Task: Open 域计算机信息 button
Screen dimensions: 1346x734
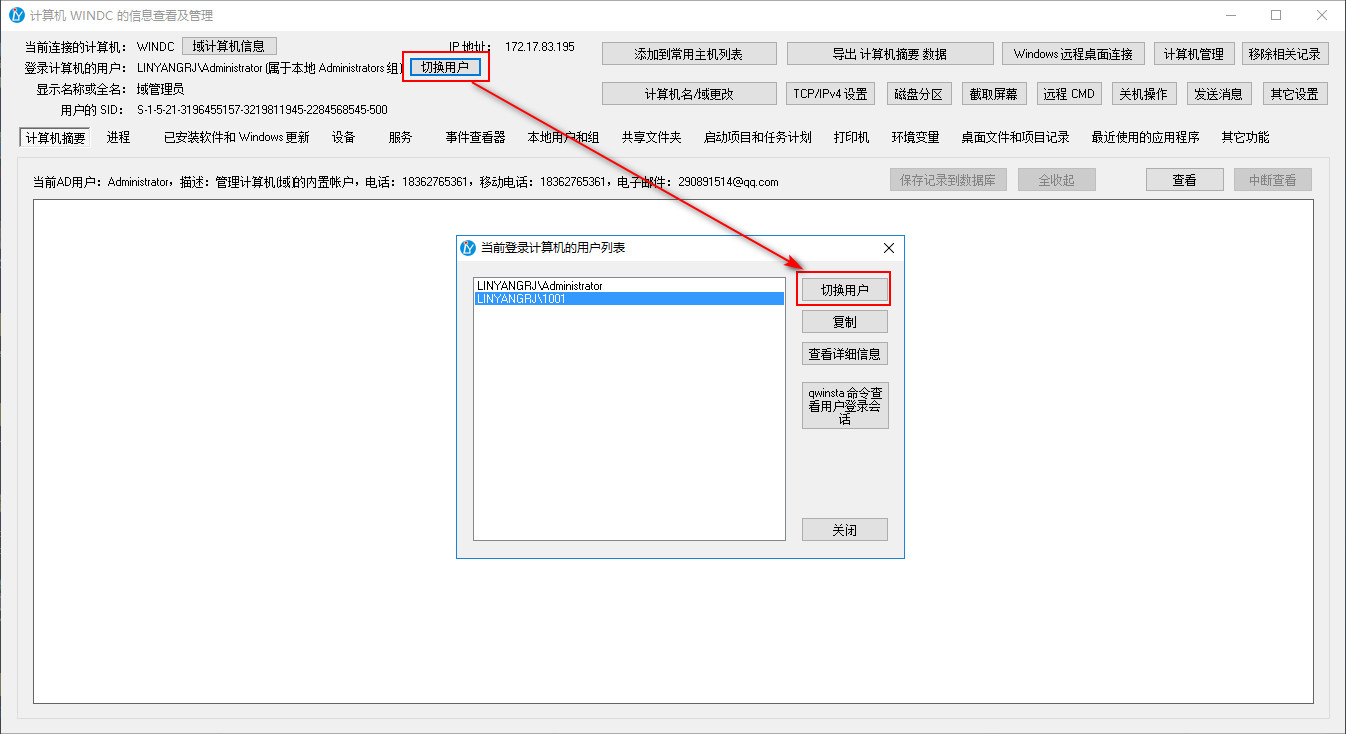Action: pyautogui.click(x=229, y=46)
